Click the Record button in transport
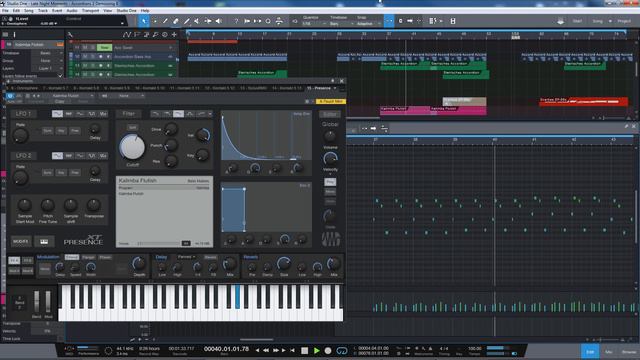 pyautogui.click(x=328, y=350)
